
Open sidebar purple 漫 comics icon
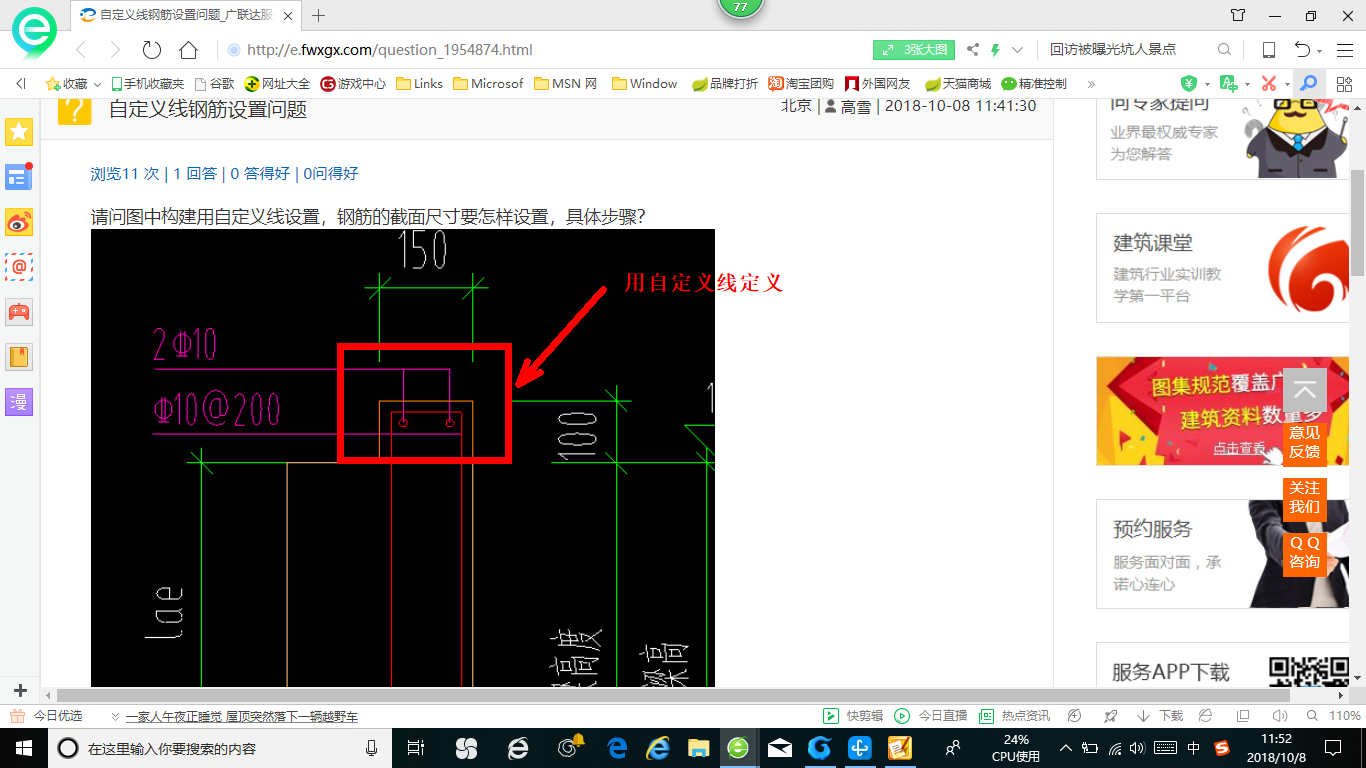[x=19, y=402]
